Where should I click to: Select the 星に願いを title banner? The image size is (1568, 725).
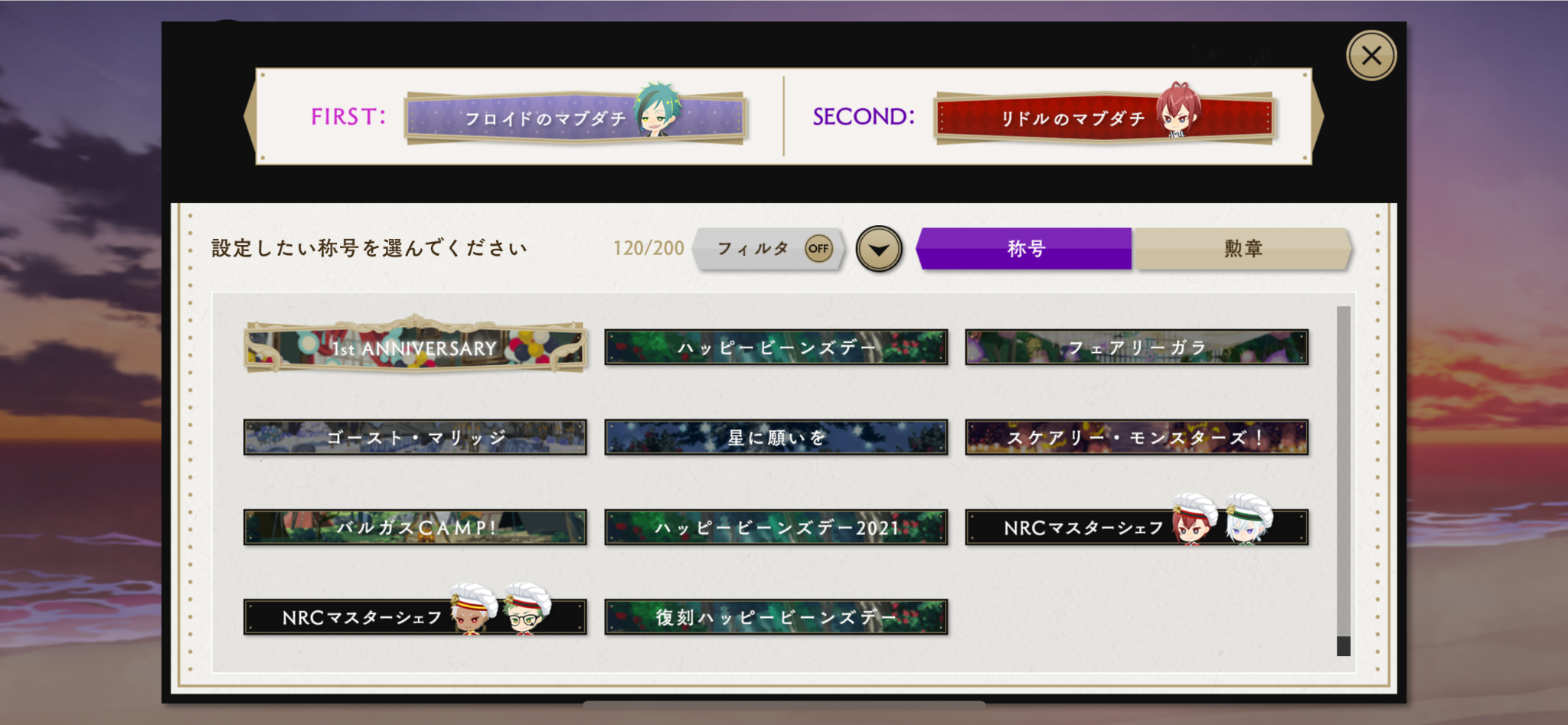tap(776, 437)
